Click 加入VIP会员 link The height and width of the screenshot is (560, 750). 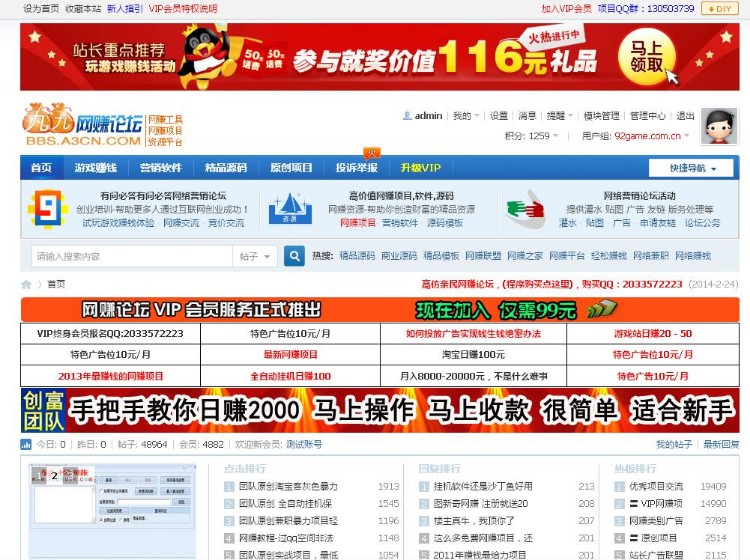point(566,8)
